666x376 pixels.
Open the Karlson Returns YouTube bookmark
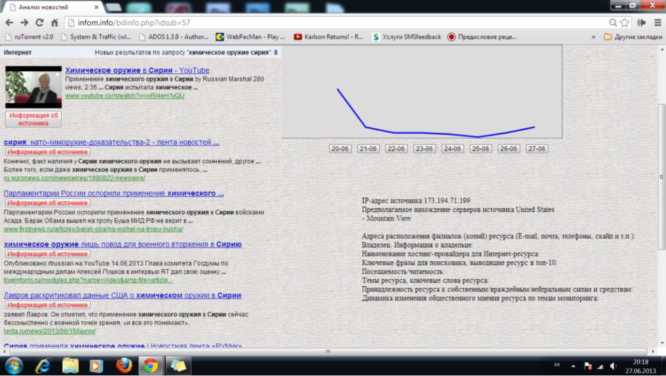click(x=328, y=37)
